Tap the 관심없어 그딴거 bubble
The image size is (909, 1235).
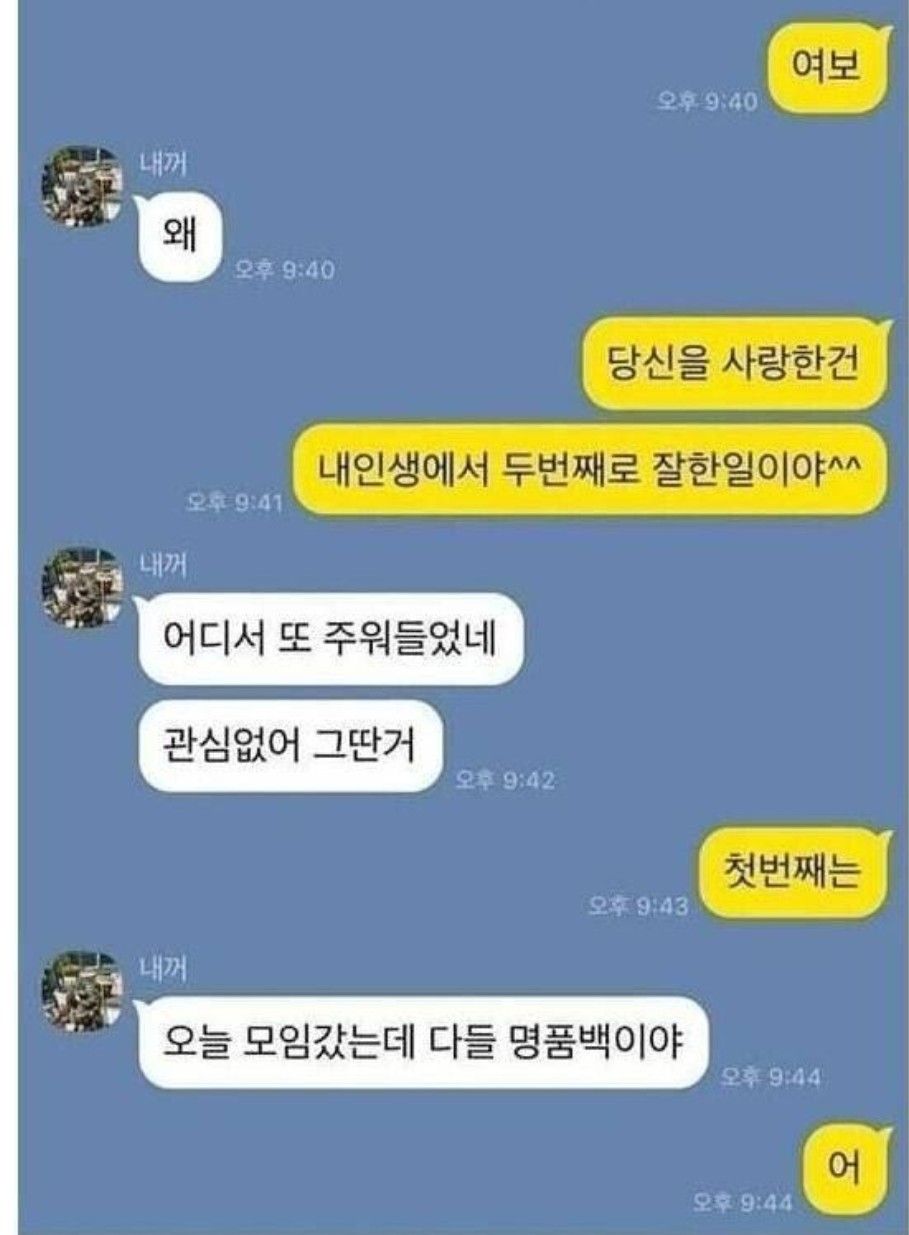point(289,746)
